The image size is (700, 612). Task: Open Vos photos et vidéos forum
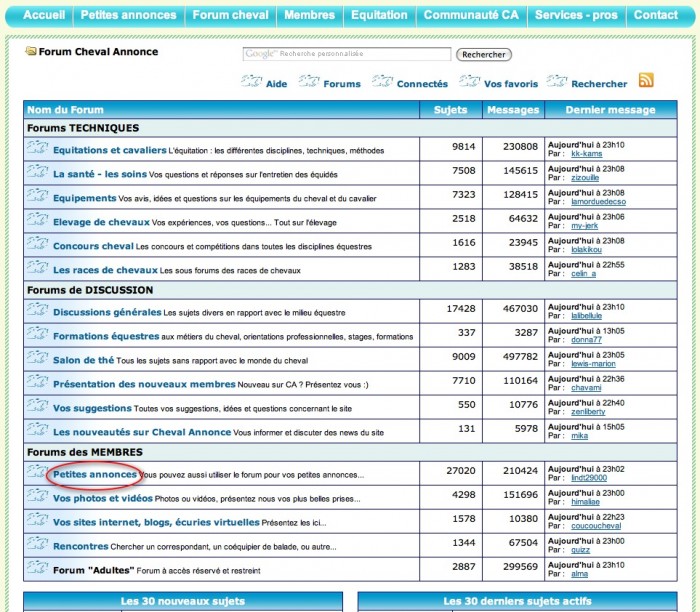tap(103, 499)
